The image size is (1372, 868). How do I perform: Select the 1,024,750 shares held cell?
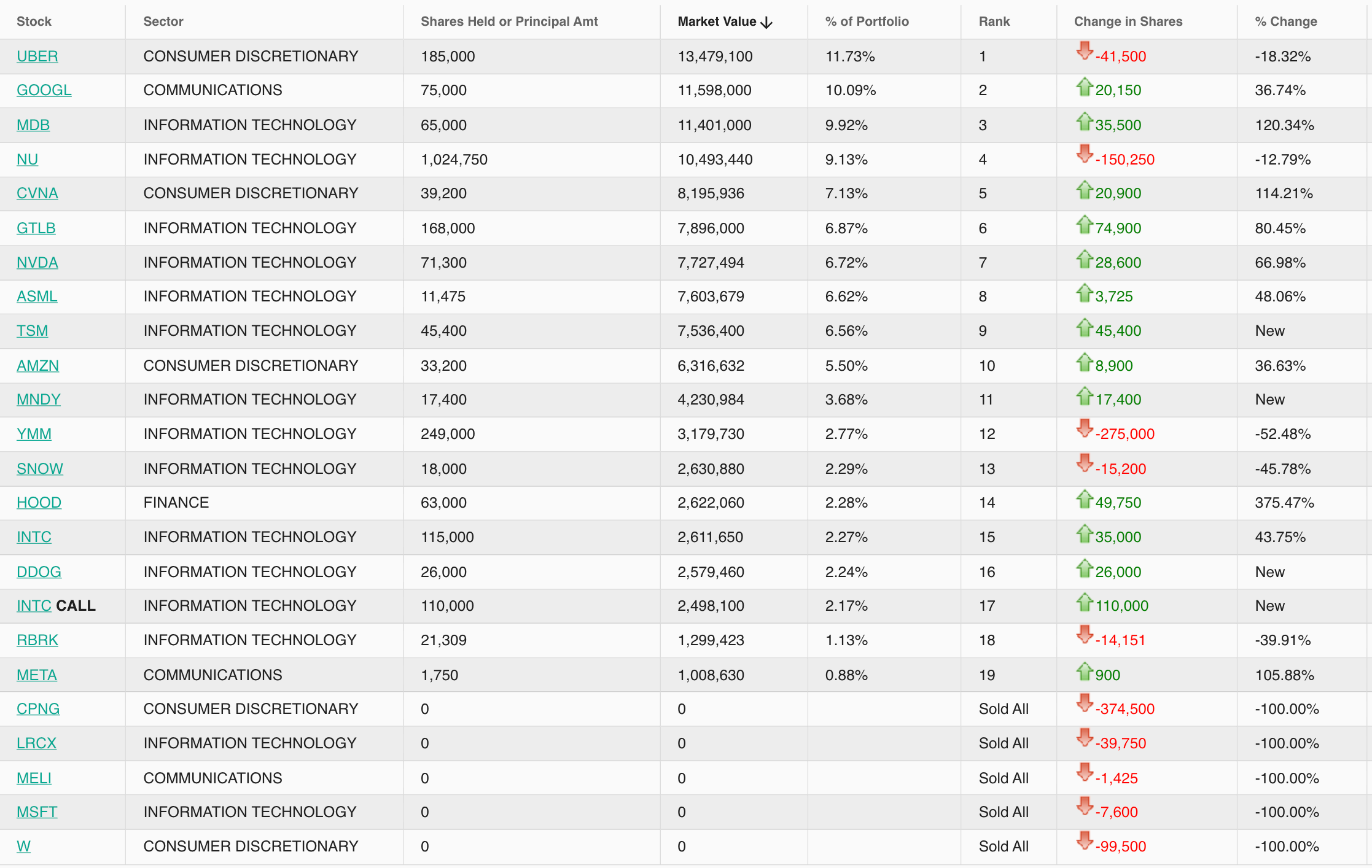pyautogui.click(x=532, y=160)
